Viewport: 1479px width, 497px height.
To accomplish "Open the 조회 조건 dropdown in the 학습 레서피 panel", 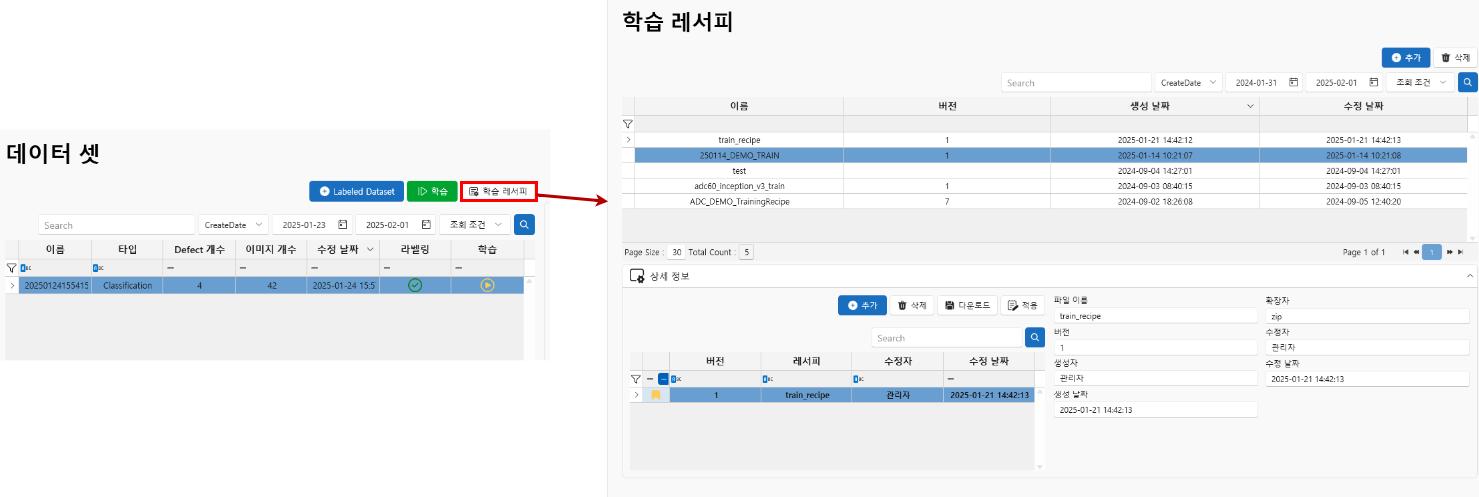I will click(x=1424, y=83).
